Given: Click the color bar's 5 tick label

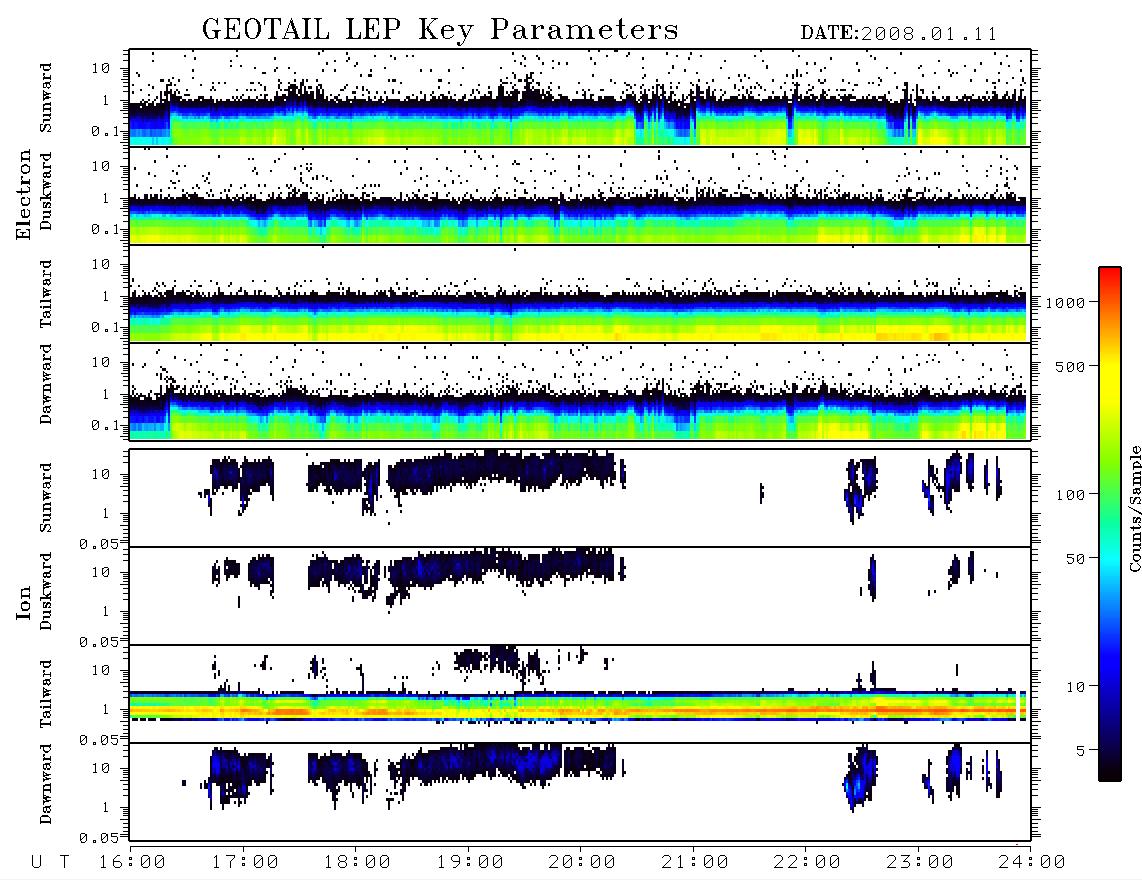Looking at the screenshot, I should click(x=1080, y=751).
